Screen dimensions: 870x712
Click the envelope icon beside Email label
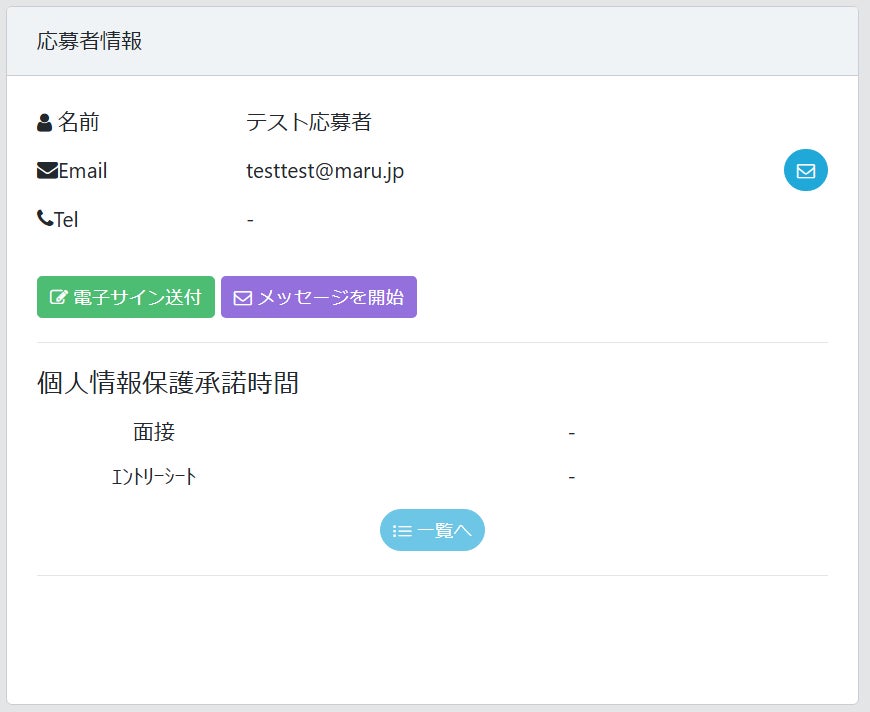pyautogui.click(x=47, y=171)
